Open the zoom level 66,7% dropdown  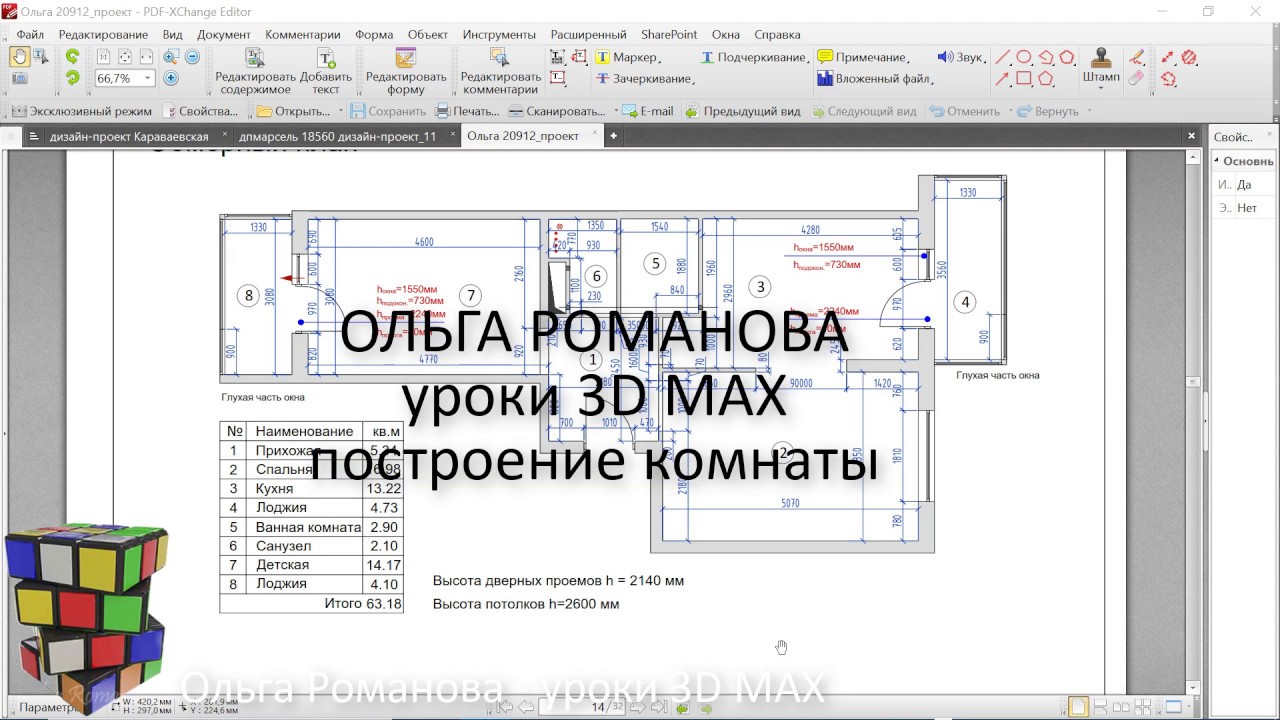(x=148, y=77)
